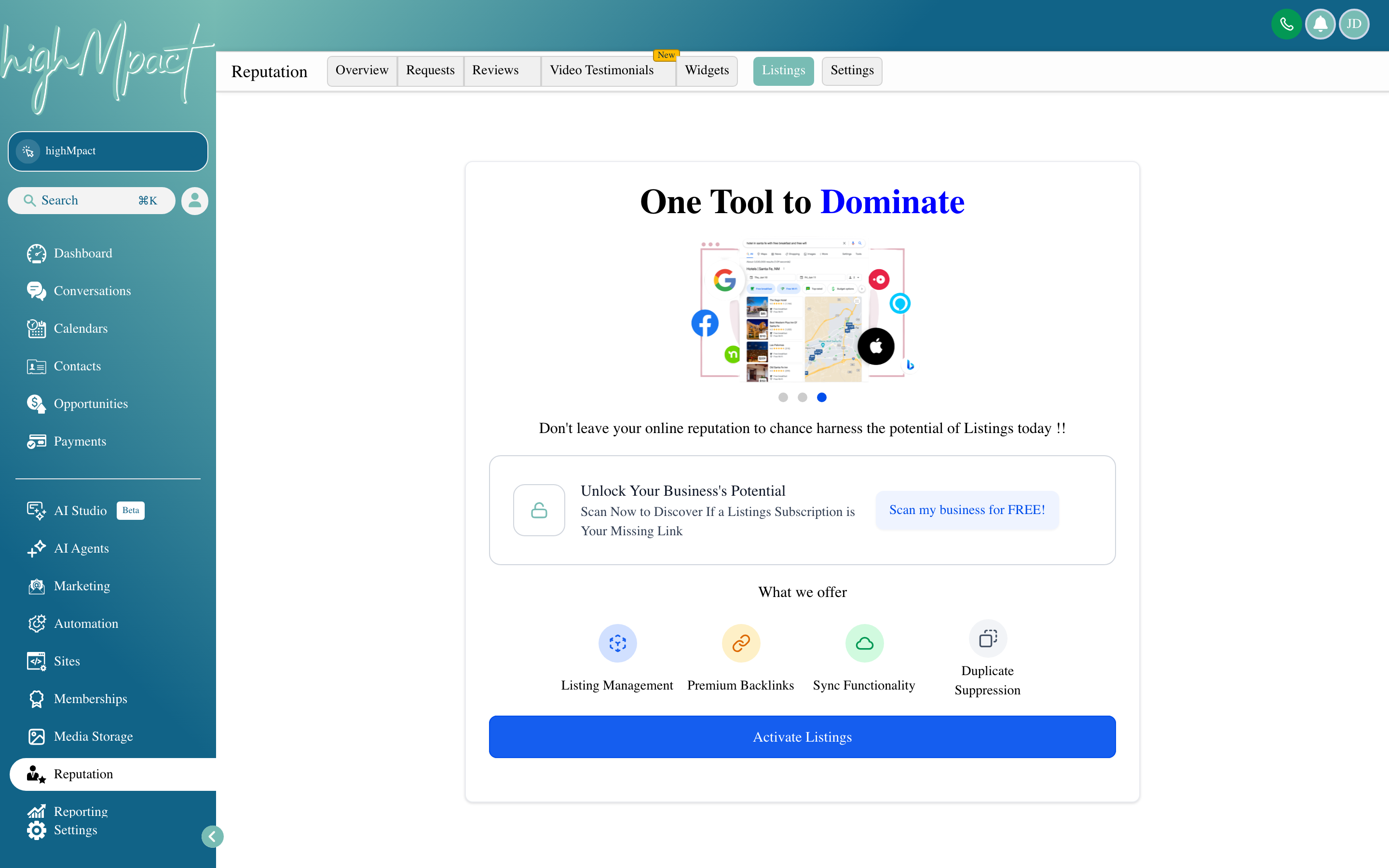This screenshot has height=868, width=1389.
Task: Click the listings carousel preview image
Action: [x=803, y=310]
